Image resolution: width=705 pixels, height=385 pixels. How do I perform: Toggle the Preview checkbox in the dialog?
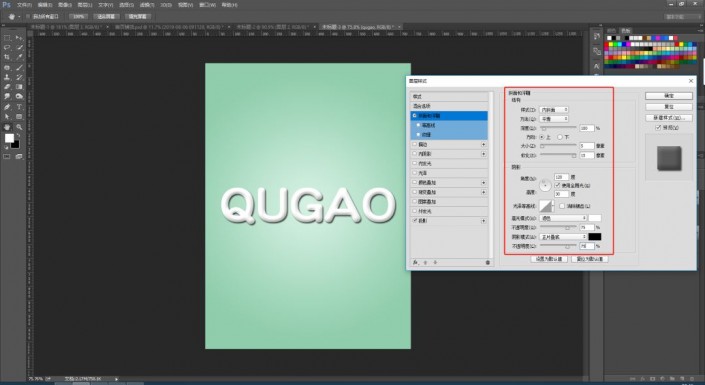pos(658,128)
